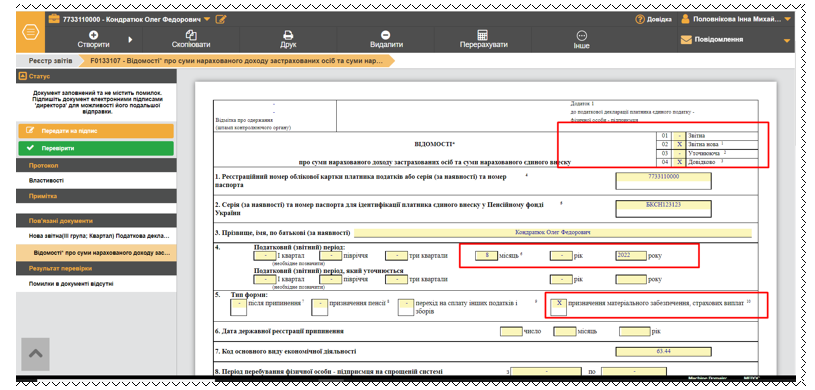Open linked Нова звітна Податкова декларація document
Screen dimensions: 815x390
99,236
